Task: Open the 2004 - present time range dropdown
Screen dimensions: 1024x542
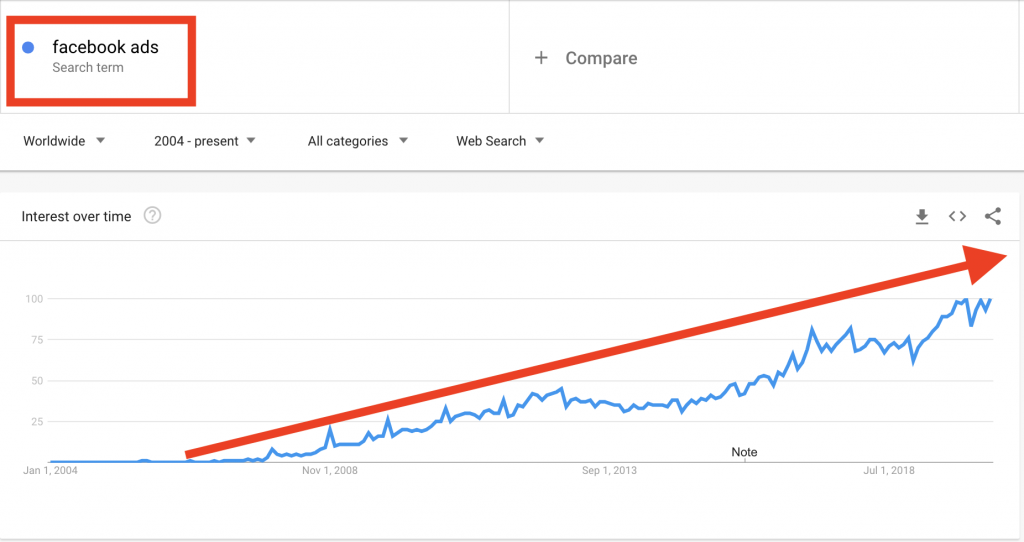Action: (204, 141)
